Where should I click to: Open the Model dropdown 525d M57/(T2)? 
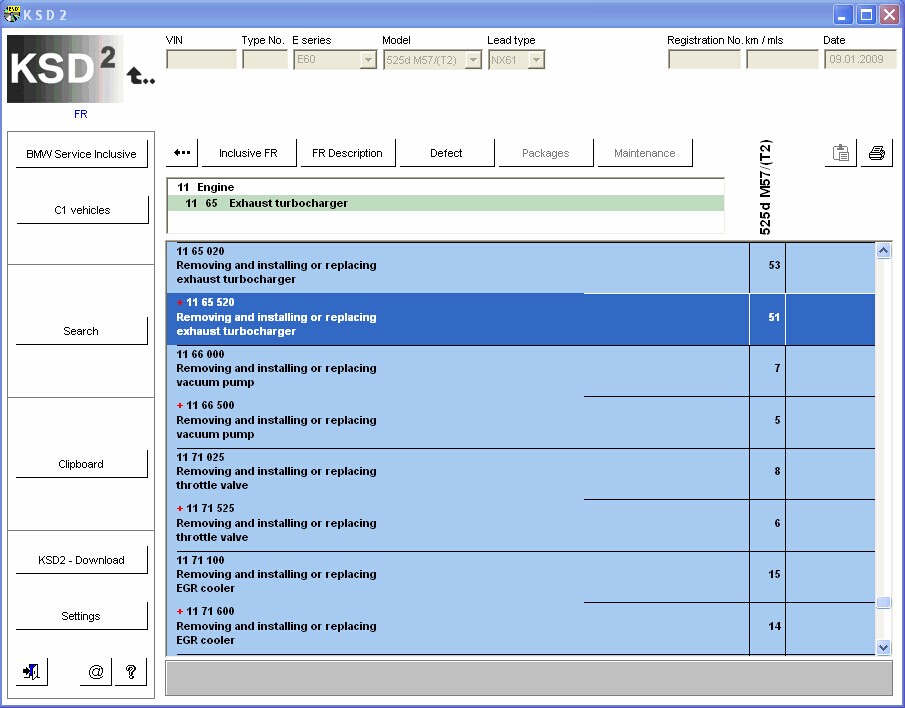click(473, 59)
